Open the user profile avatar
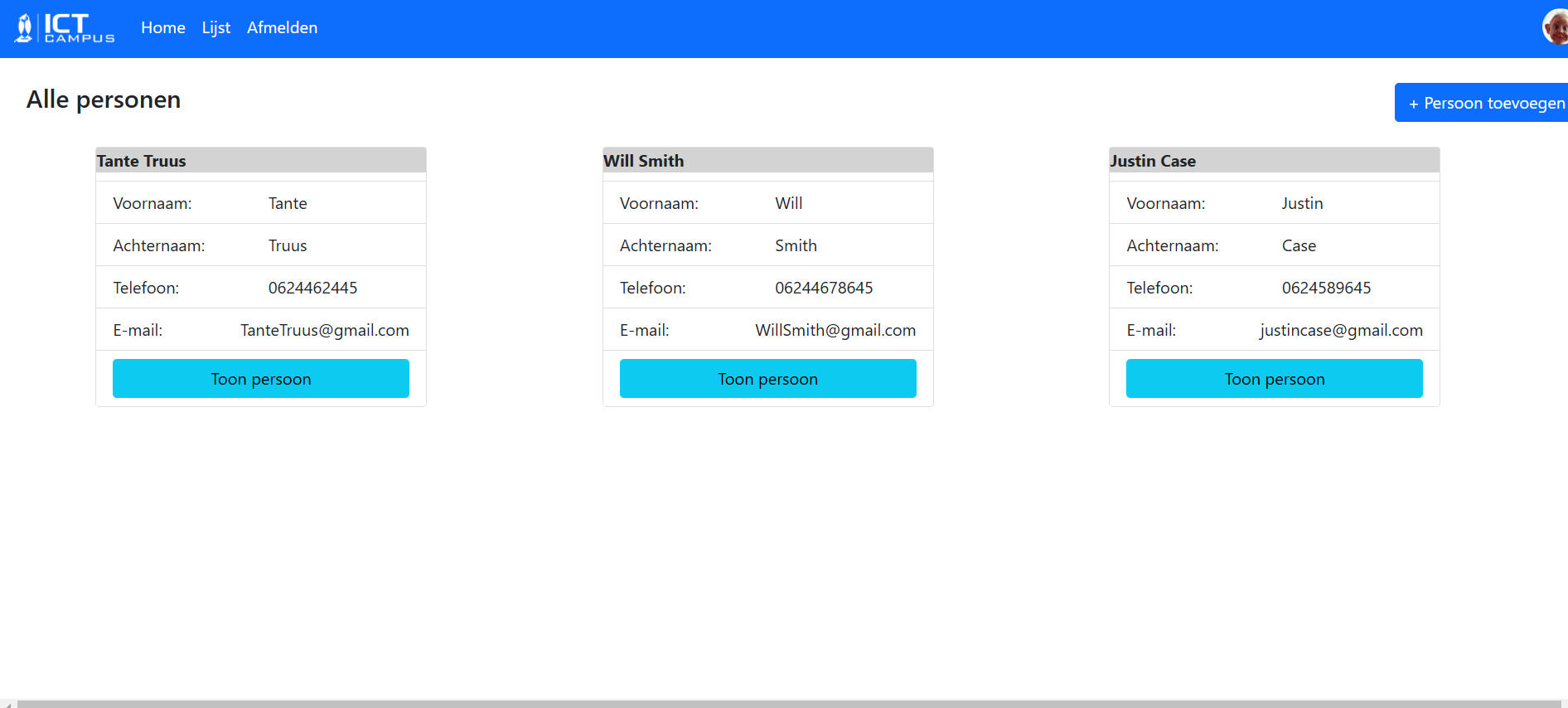Viewport: 1568px width, 708px height. click(1554, 27)
